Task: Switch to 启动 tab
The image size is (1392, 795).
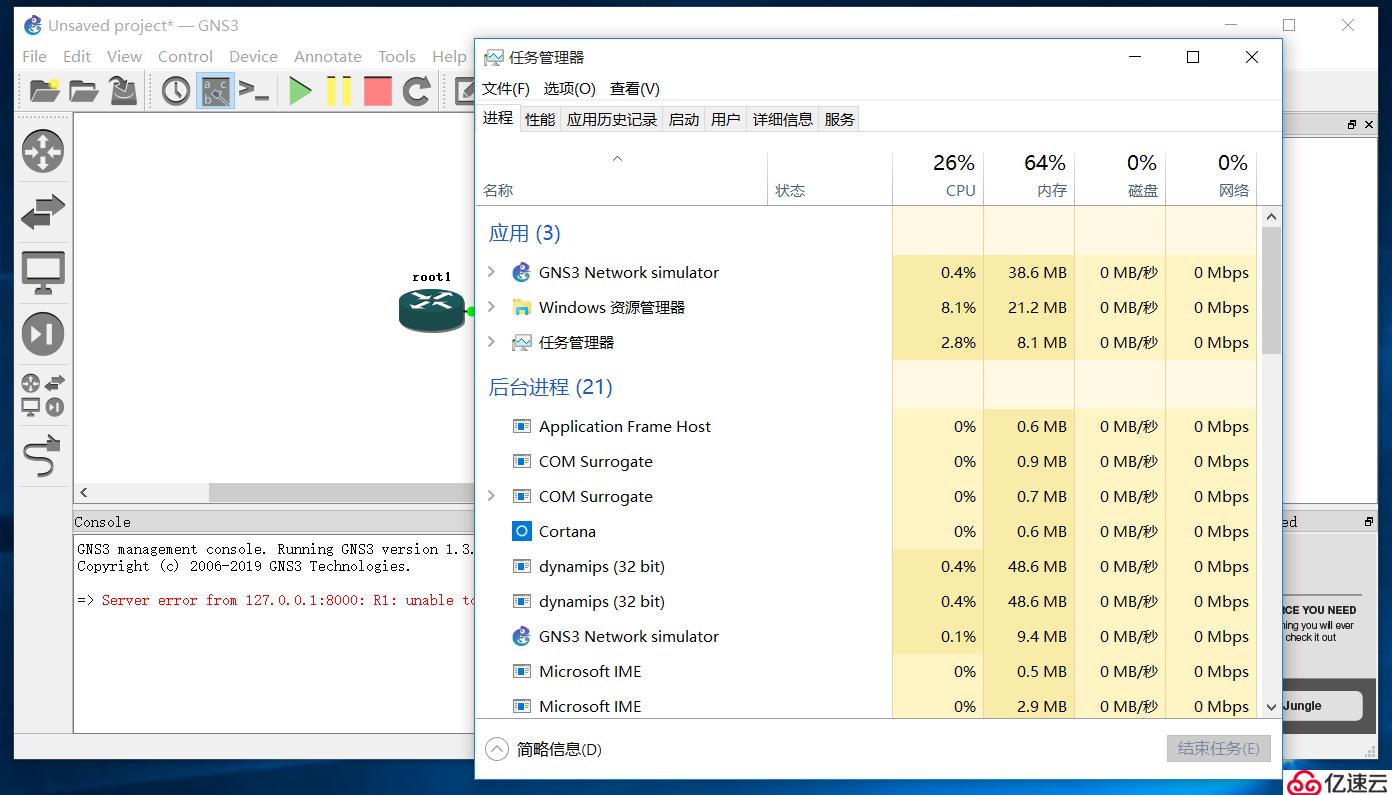Action: click(x=684, y=120)
